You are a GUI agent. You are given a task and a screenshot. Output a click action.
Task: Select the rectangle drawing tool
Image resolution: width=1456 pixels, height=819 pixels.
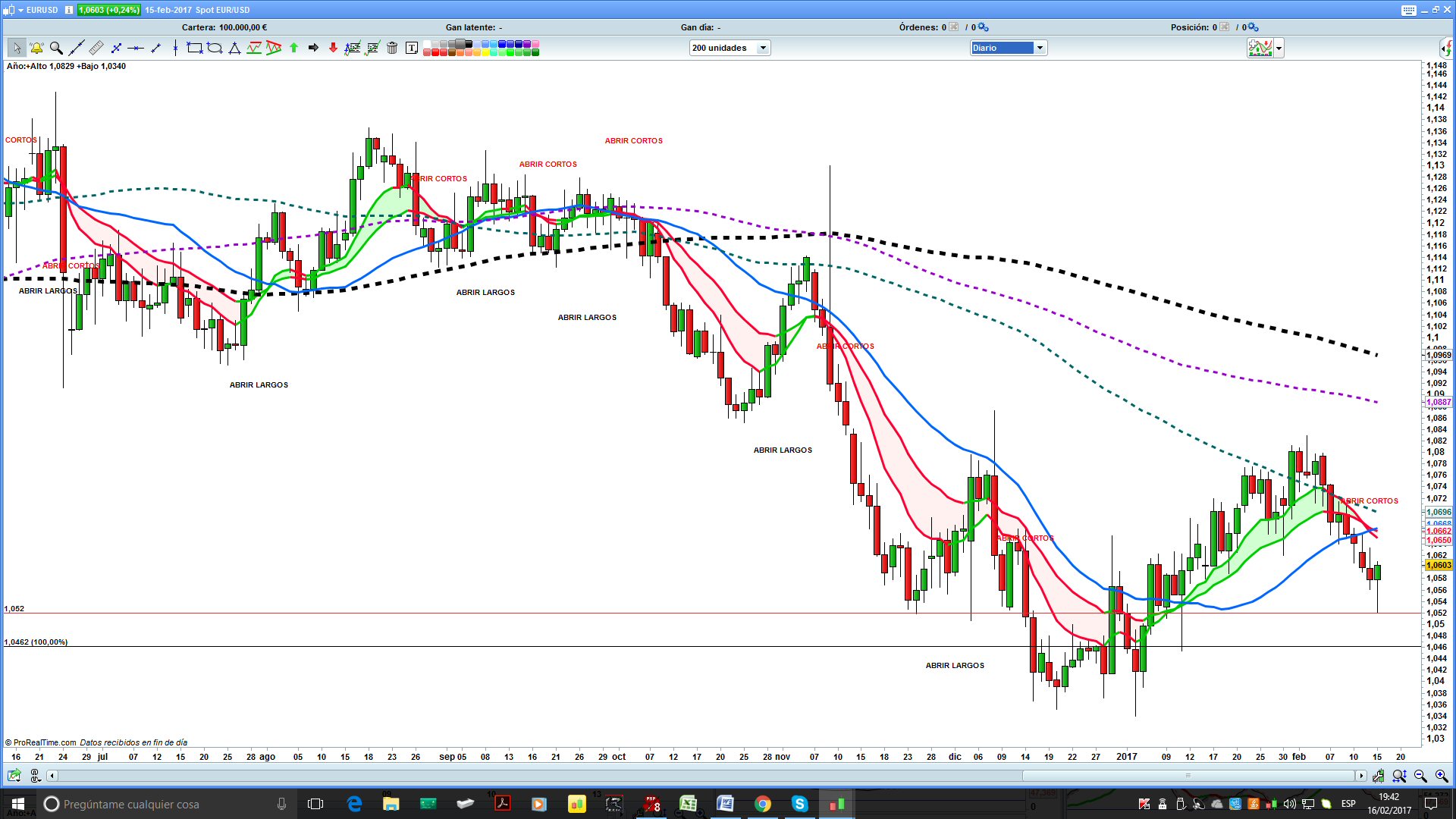195,48
